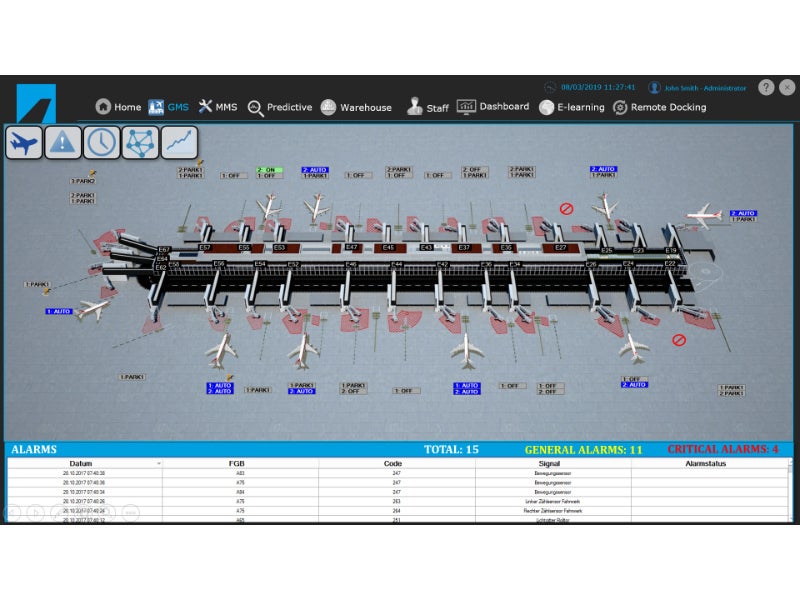Go to the Remote Docking section

659,107
